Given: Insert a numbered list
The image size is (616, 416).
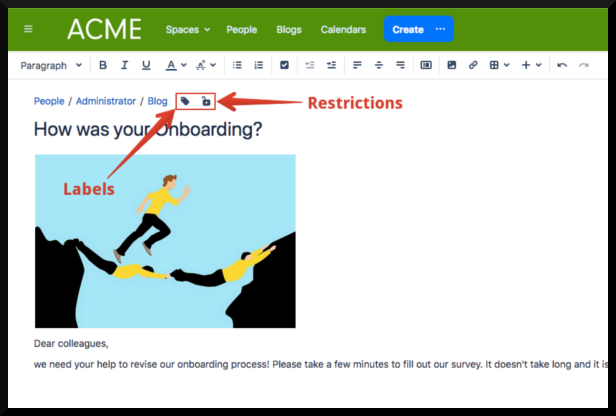Looking at the screenshot, I should coord(258,65).
